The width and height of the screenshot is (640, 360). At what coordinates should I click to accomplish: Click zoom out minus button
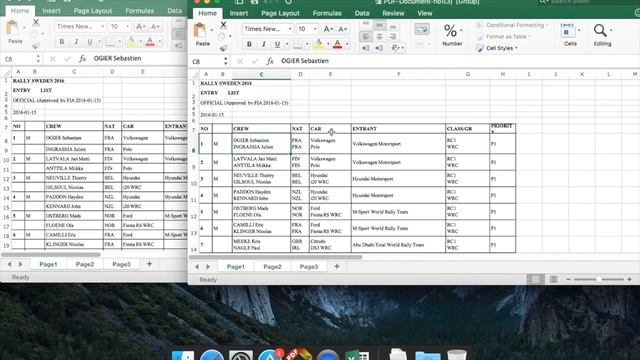pos(568,280)
